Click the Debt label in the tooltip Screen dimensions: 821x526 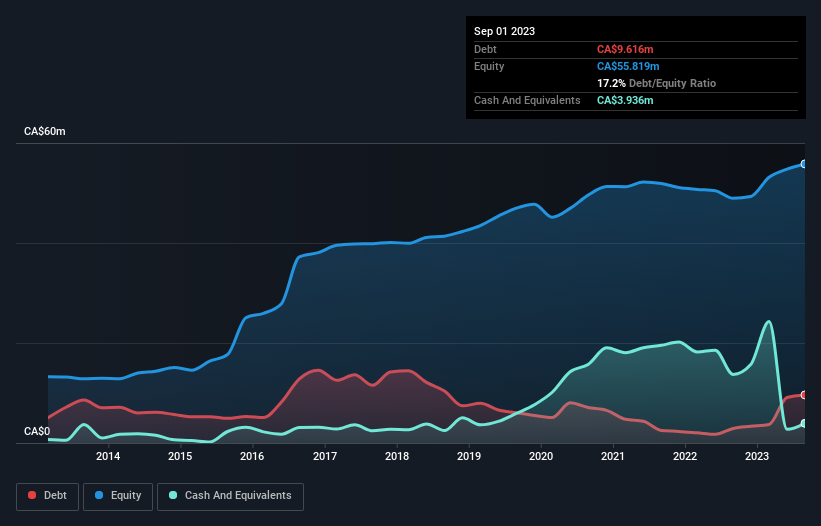(x=485, y=49)
